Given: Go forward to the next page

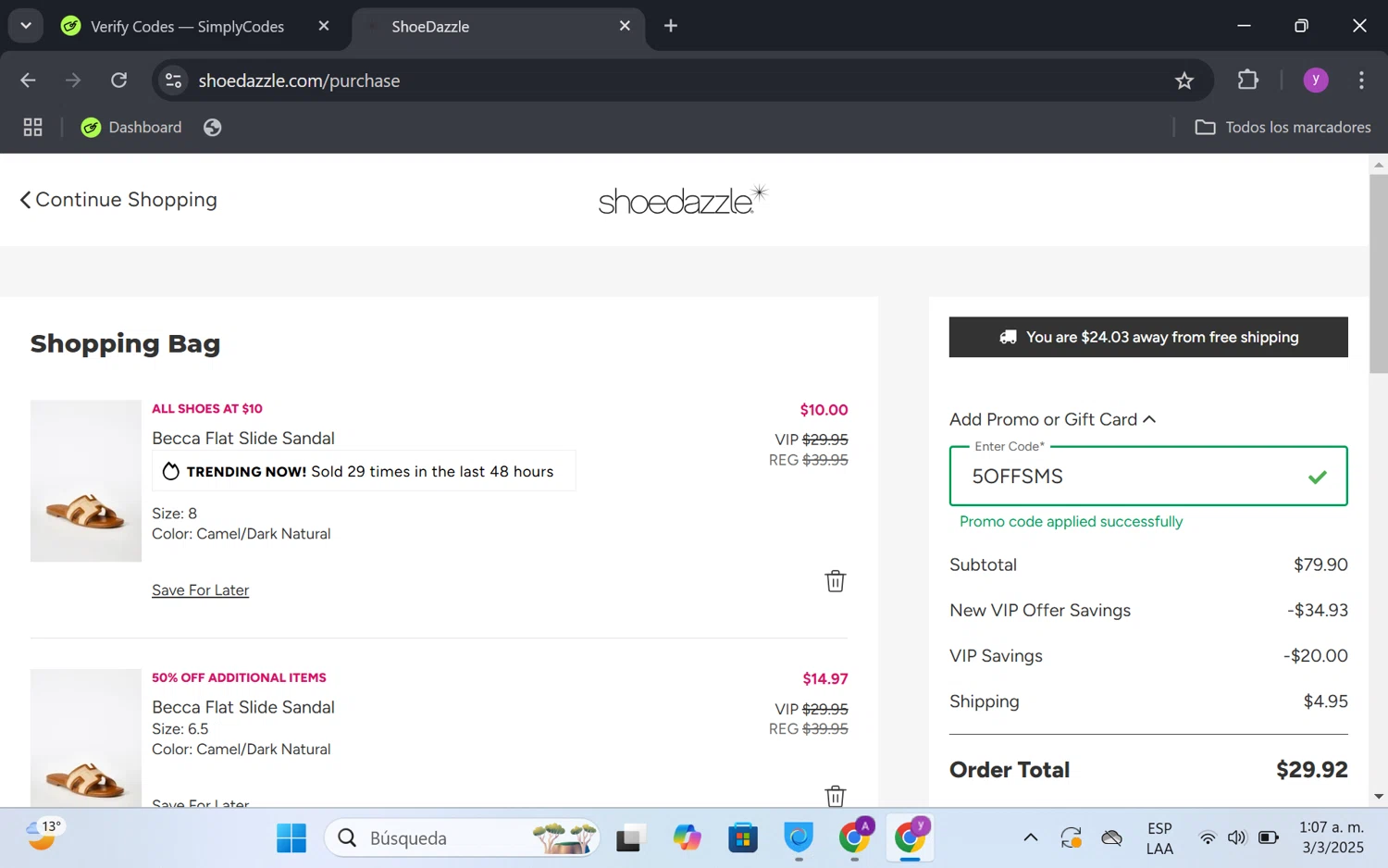Looking at the screenshot, I should pyautogui.click(x=73, y=81).
